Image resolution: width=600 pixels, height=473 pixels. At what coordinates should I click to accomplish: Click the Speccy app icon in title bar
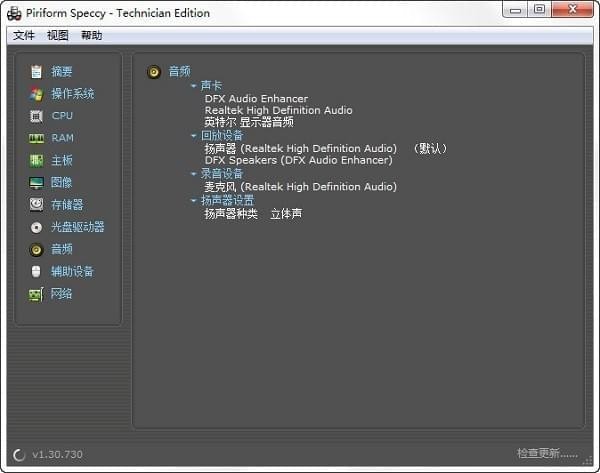(14, 13)
